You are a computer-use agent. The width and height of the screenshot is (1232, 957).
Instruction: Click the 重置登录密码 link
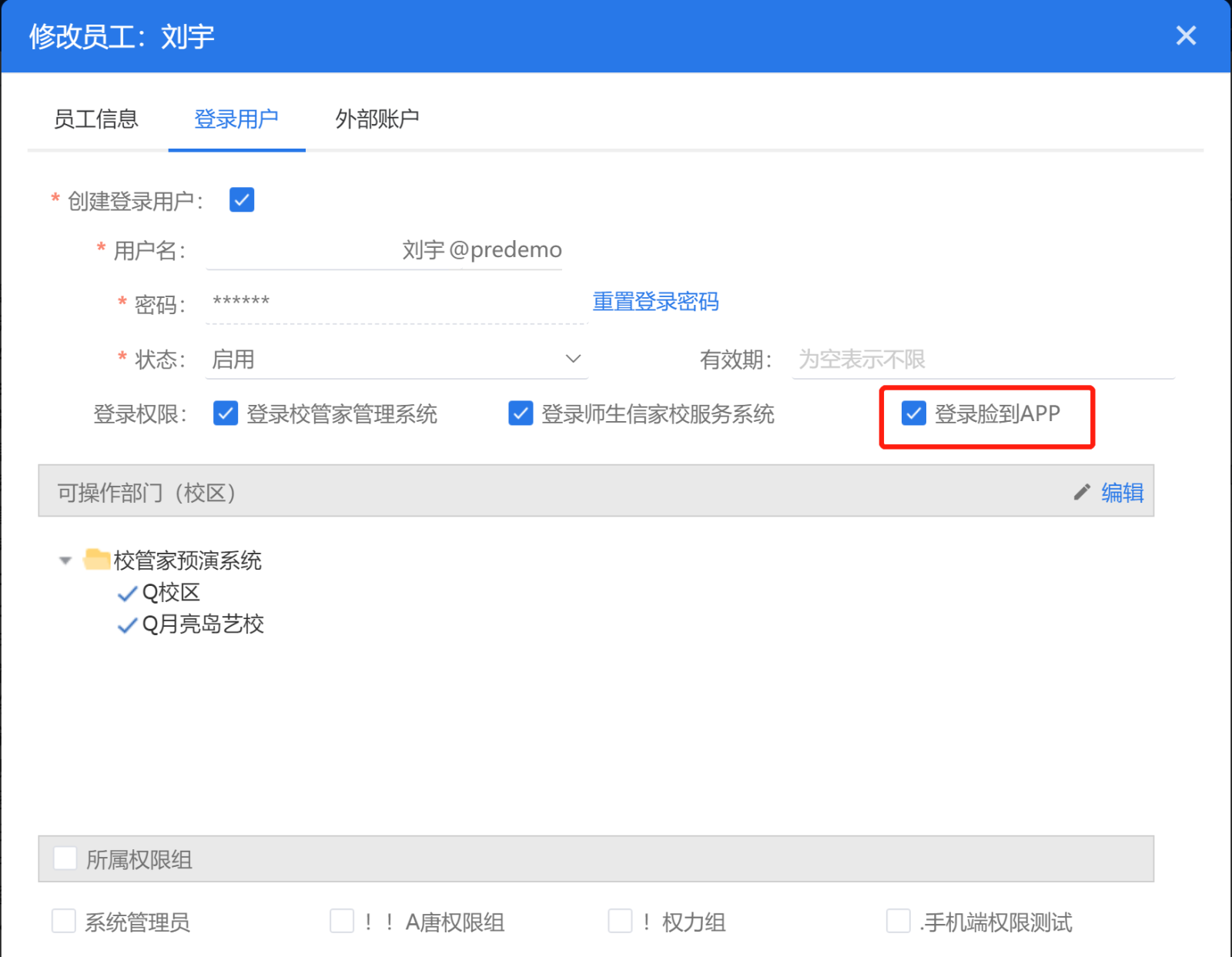655,301
